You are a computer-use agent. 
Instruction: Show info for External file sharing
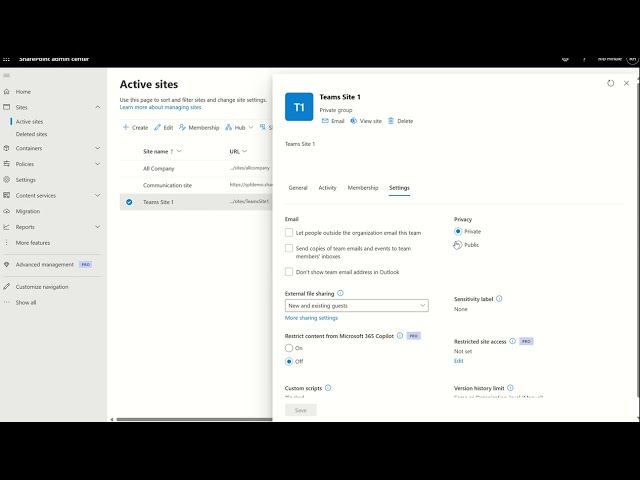tap(340, 293)
